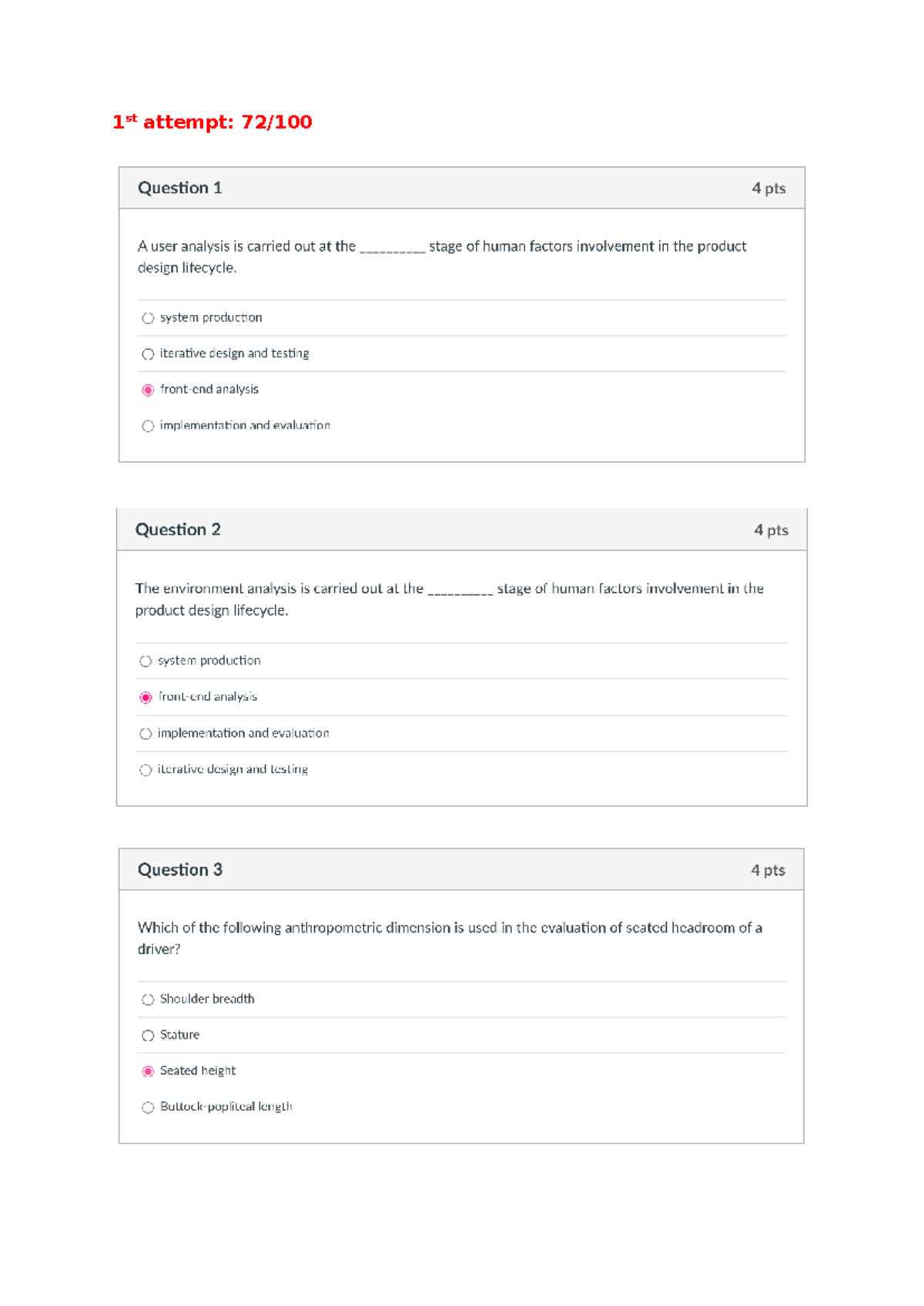Pick "iterative design and testing" under Question 2
The width and height of the screenshot is (924, 1306).
pyautogui.click(x=146, y=770)
